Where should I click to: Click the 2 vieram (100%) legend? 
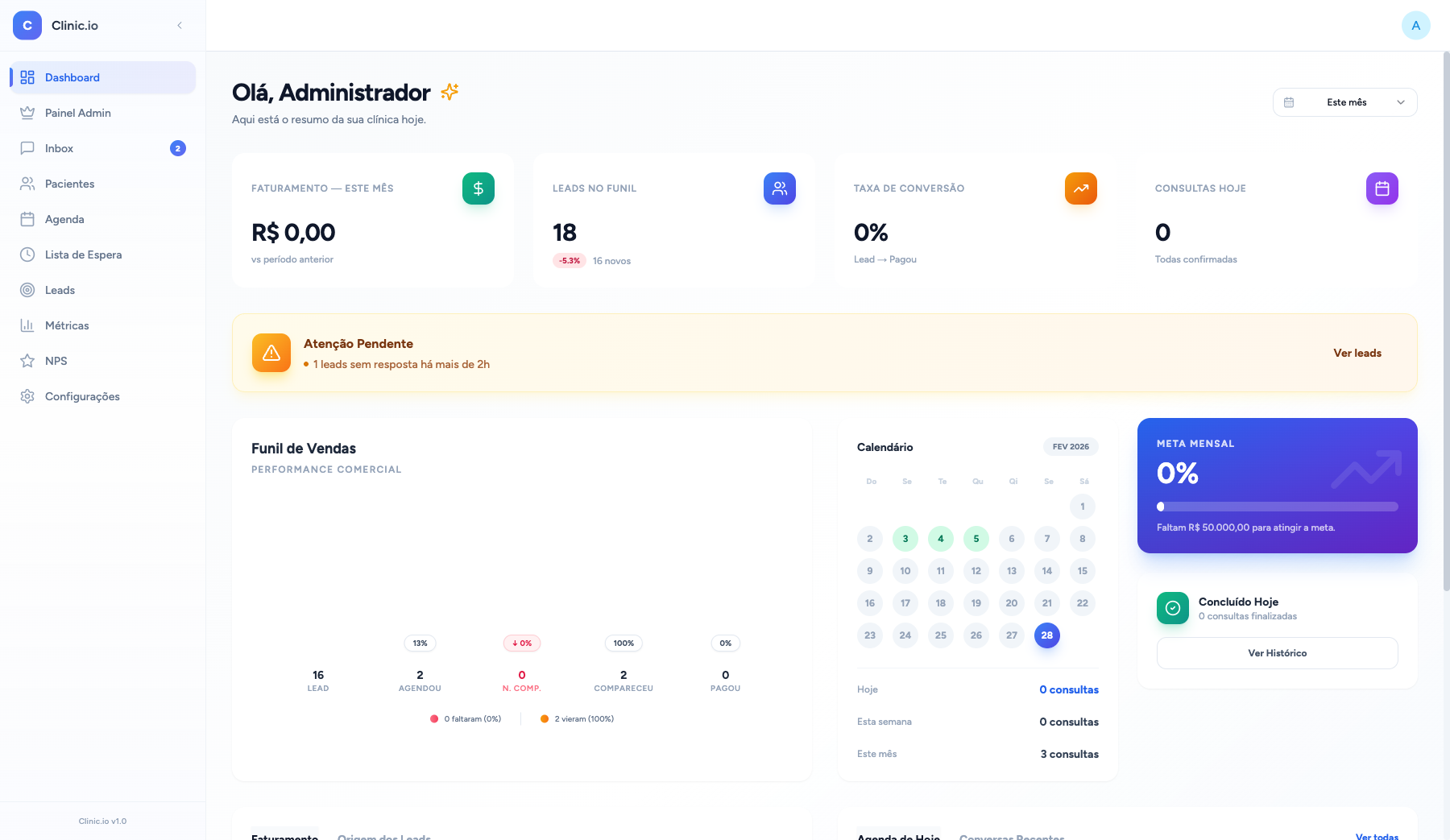tap(578, 718)
